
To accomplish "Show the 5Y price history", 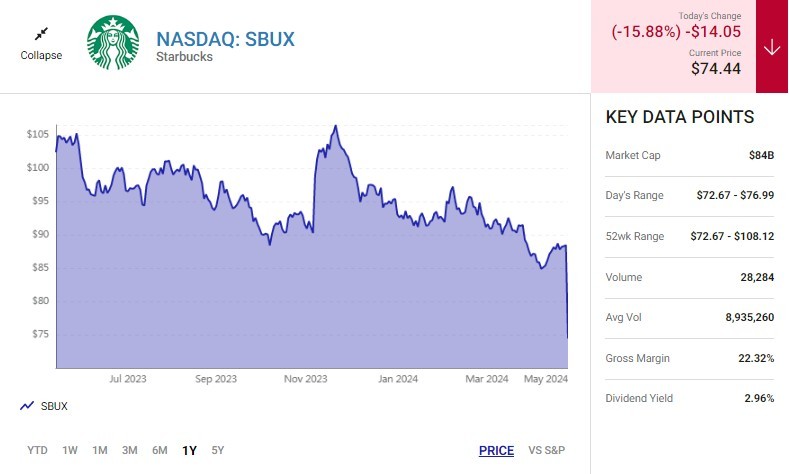I will (218, 450).
